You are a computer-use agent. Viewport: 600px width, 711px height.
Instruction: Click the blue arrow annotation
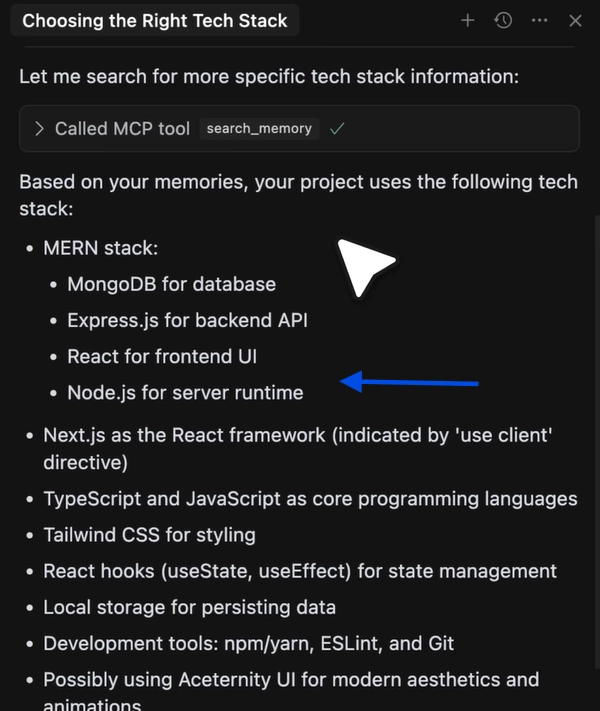coord(409,382)
